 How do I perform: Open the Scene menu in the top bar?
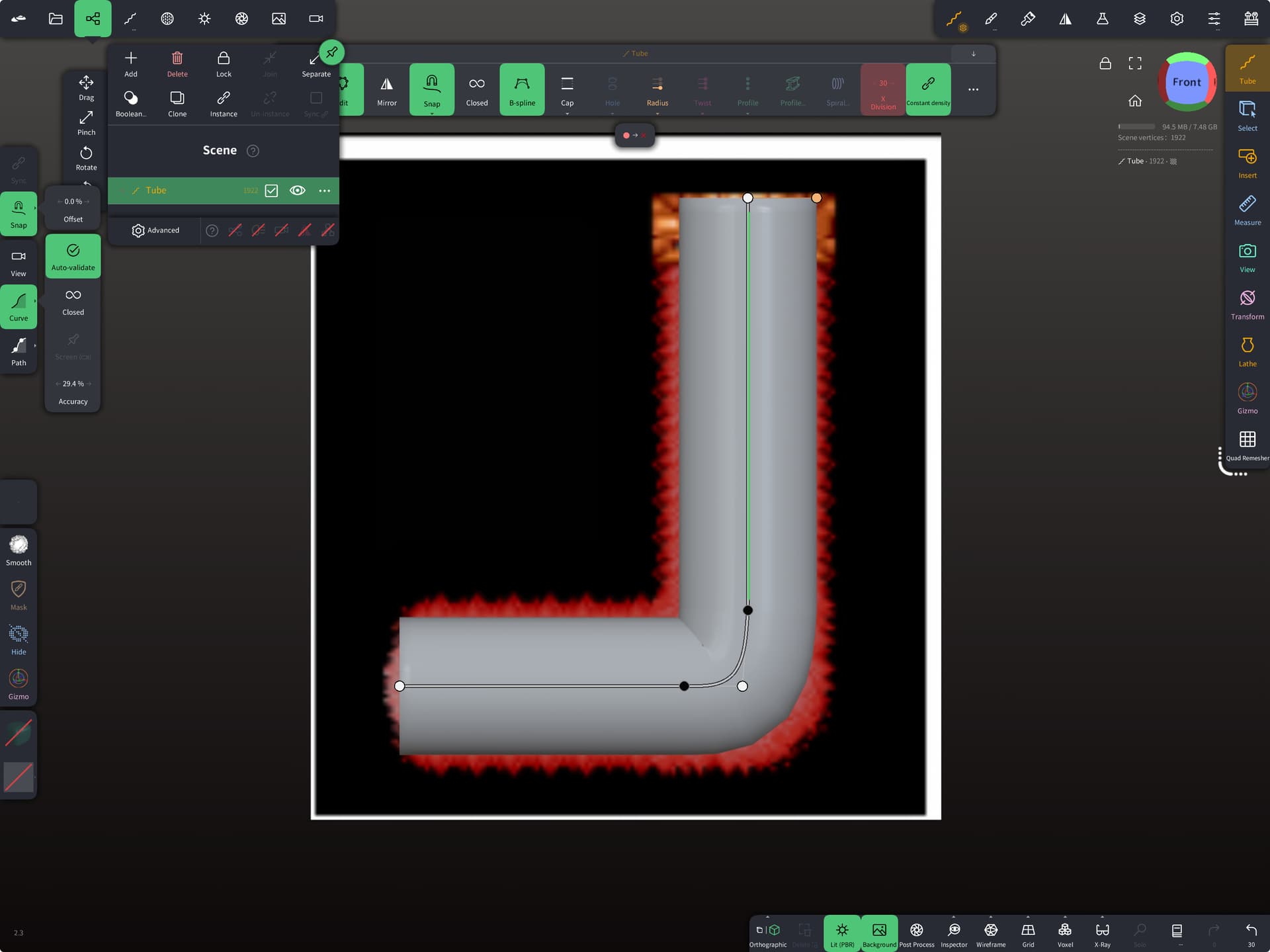(93, 19)
